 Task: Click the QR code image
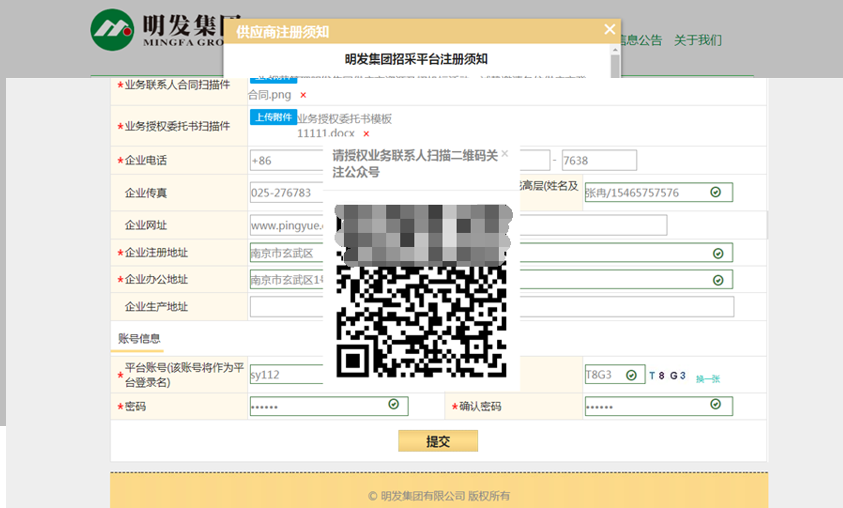421,291
